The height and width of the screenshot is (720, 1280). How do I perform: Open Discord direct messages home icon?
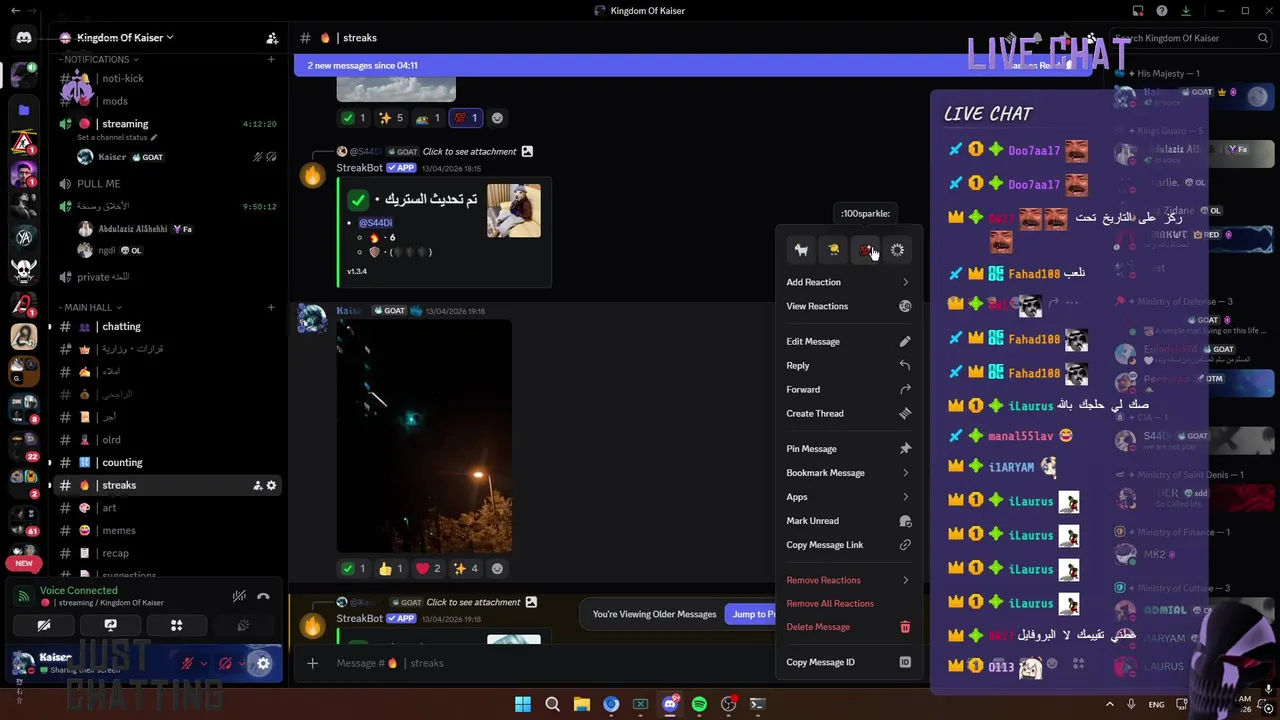24,38
